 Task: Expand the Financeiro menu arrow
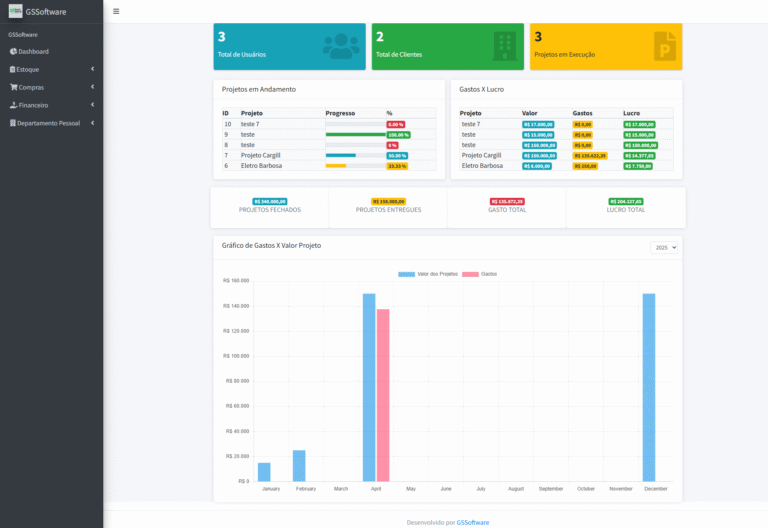92,105
